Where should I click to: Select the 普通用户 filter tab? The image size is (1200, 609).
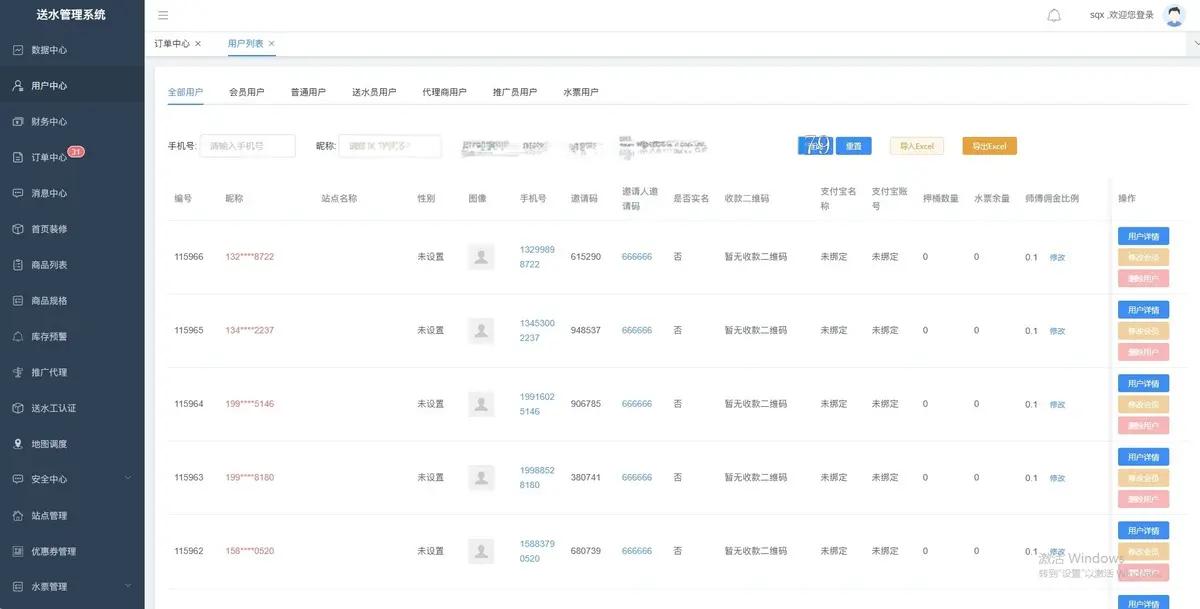(x=308, y=92)
